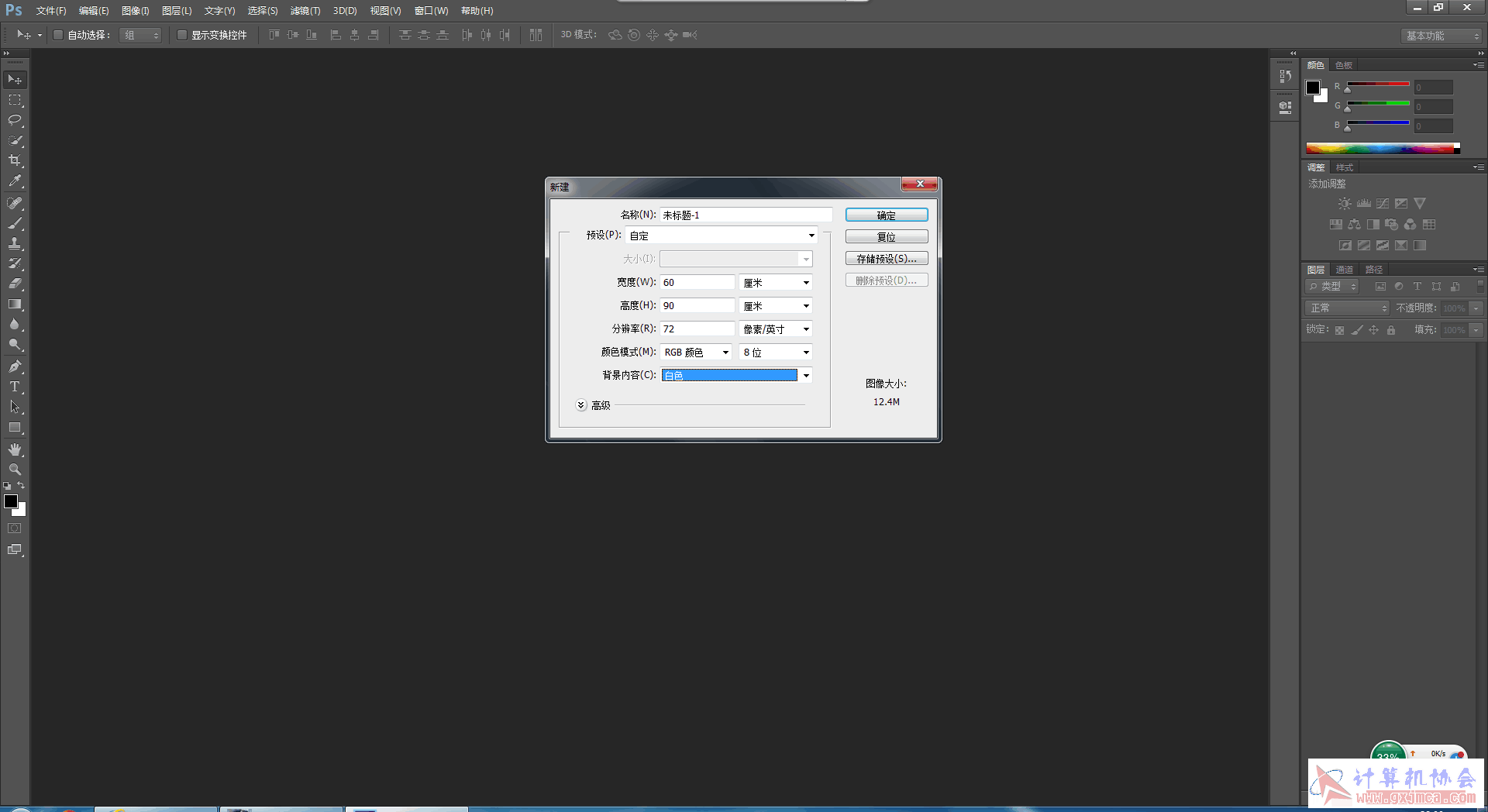1488x812 pixels.
Task: Select the Move tool in the toolbox
Action: (15, 80)
